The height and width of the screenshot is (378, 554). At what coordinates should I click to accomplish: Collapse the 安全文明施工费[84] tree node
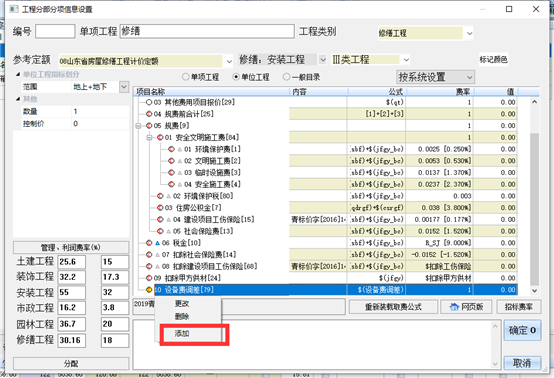click(149, 137)
